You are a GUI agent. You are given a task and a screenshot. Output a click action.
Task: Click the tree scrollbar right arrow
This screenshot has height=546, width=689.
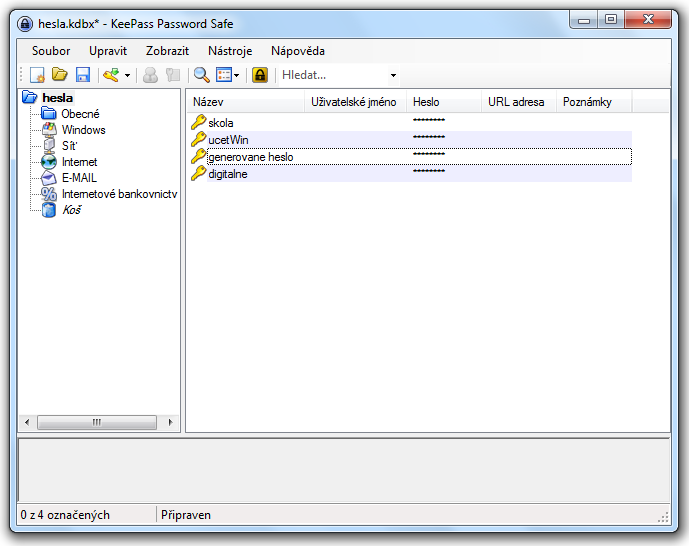pyautogui.click(x=170, y=422)
